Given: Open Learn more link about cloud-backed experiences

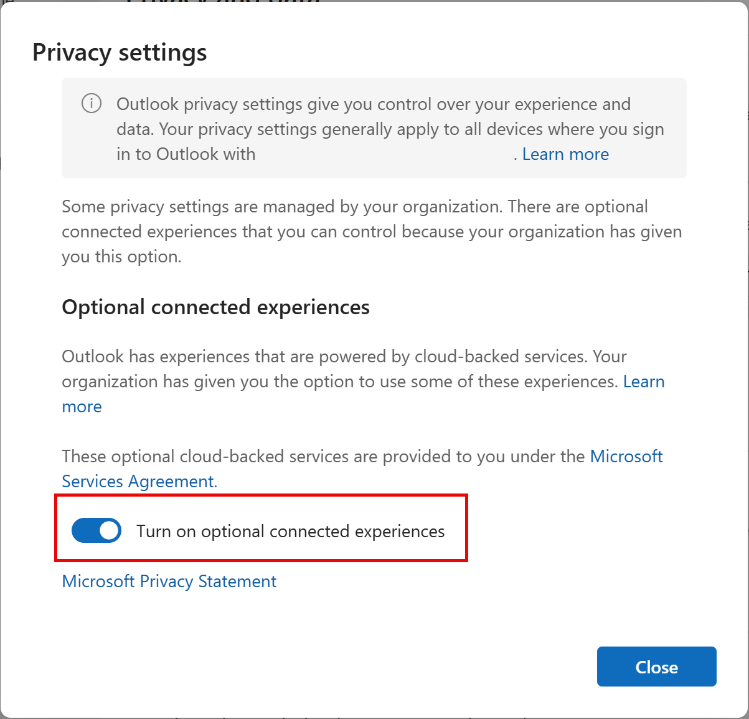Looking at the screenshot, I should click(644, 381).
